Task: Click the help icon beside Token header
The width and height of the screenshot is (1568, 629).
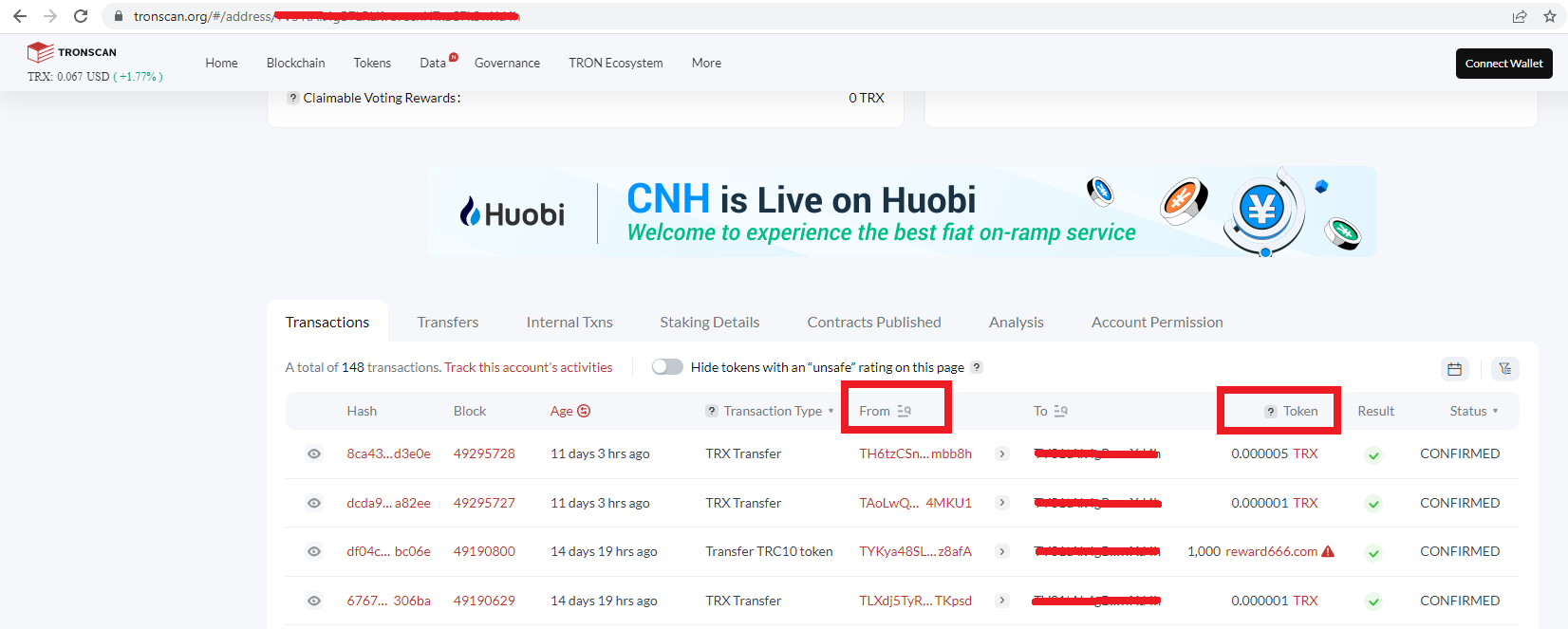Action: click(x=1271, y=411)
